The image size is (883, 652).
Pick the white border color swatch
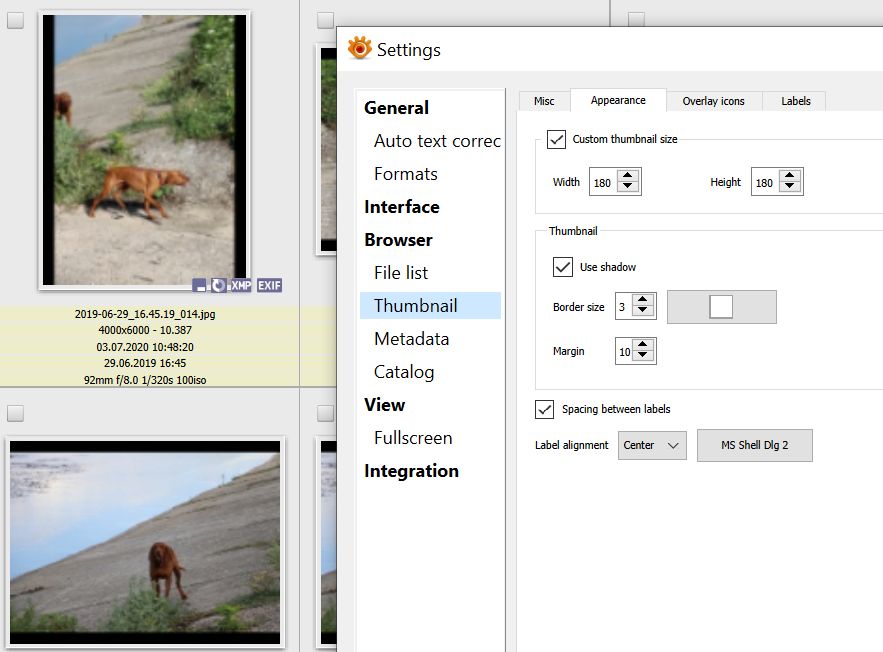(x=721, y=307)
